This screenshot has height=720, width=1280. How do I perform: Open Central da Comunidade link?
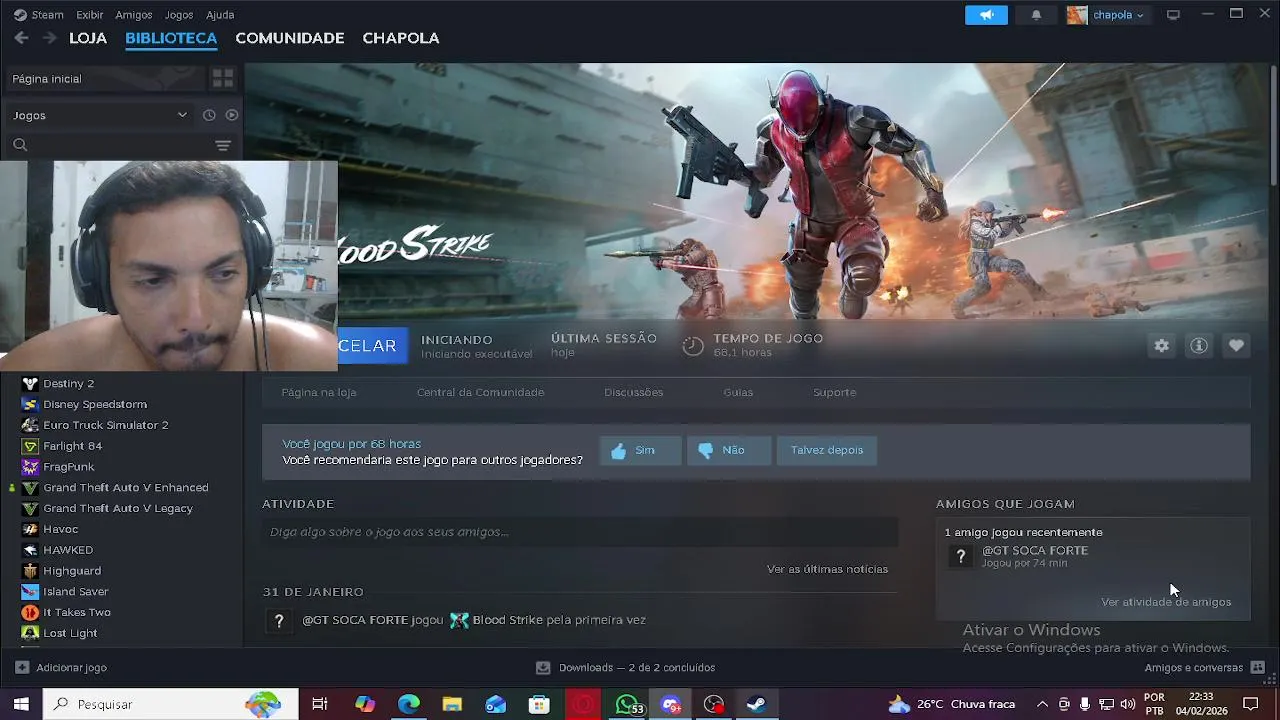[x=481, y=392]
